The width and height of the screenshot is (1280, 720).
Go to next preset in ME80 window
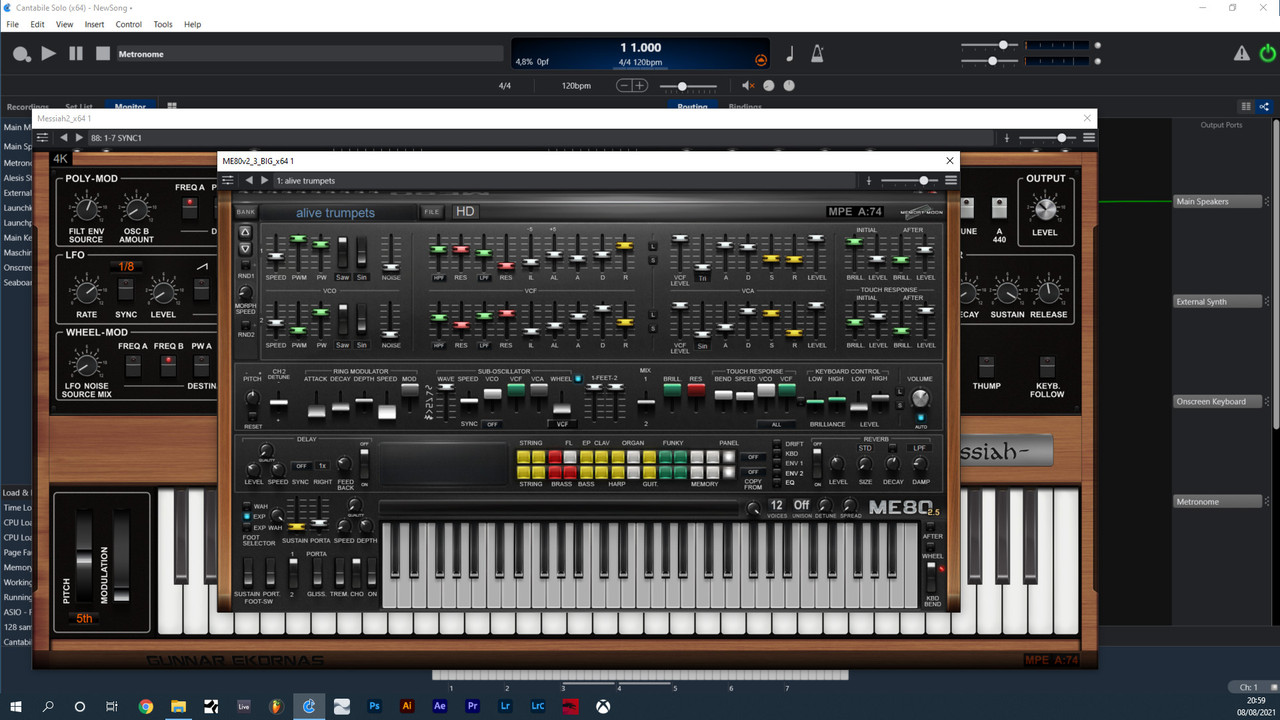(x=264, y=181)
